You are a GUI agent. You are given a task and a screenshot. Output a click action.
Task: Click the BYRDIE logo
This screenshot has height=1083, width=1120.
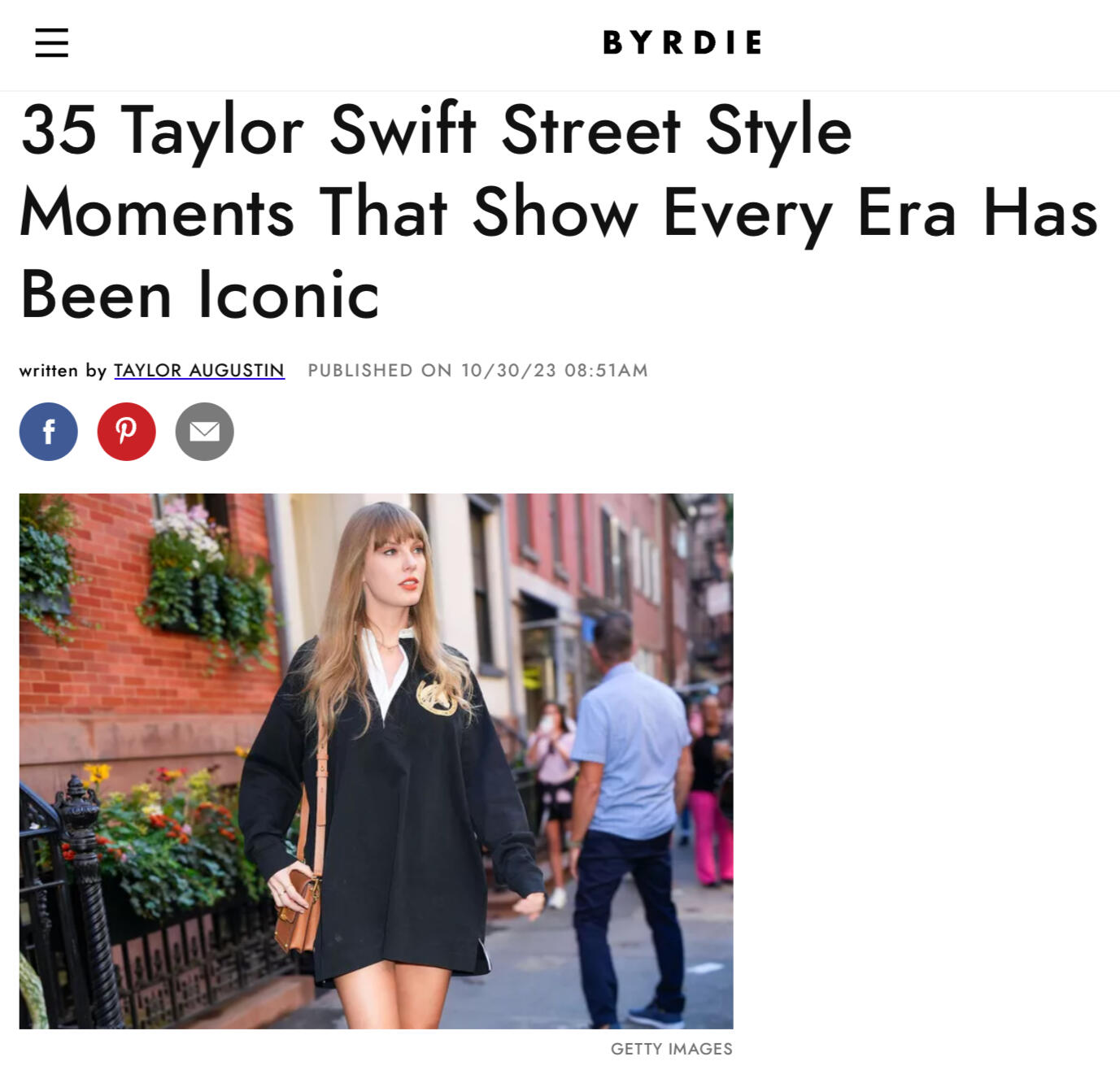point(682,42)
